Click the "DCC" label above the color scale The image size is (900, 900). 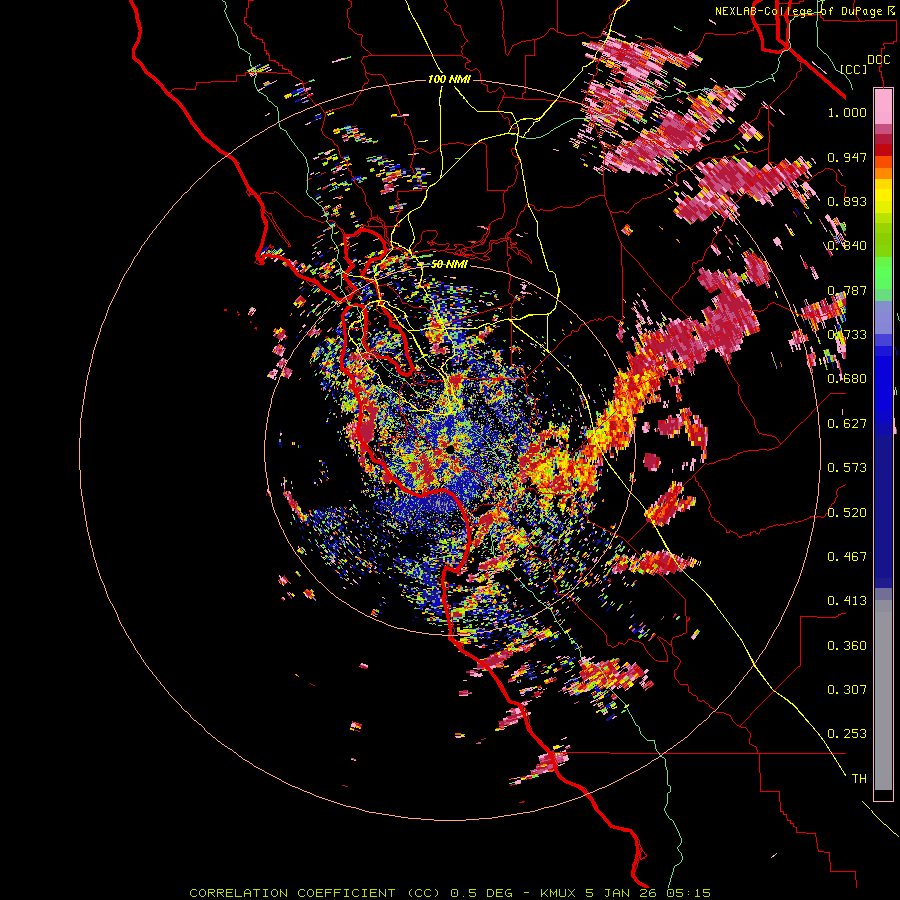(878, 60)
